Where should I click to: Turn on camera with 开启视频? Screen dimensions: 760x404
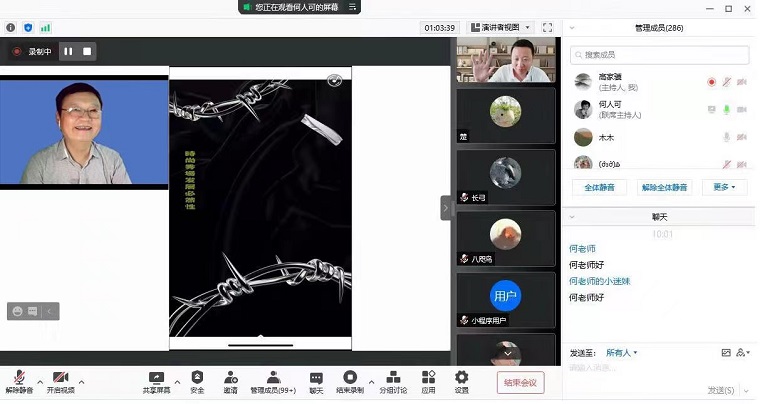[59, 378]
